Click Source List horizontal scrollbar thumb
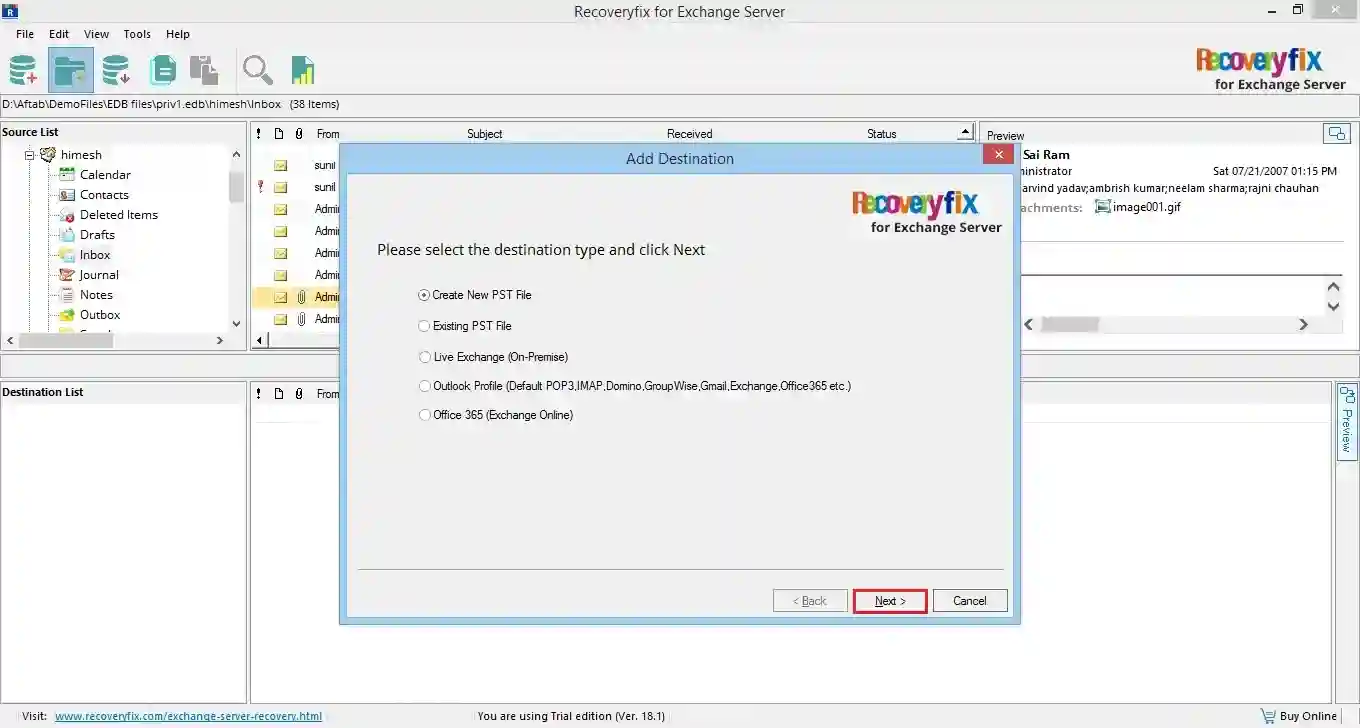This screenshot has height=728, width=1360. (66, 341)
